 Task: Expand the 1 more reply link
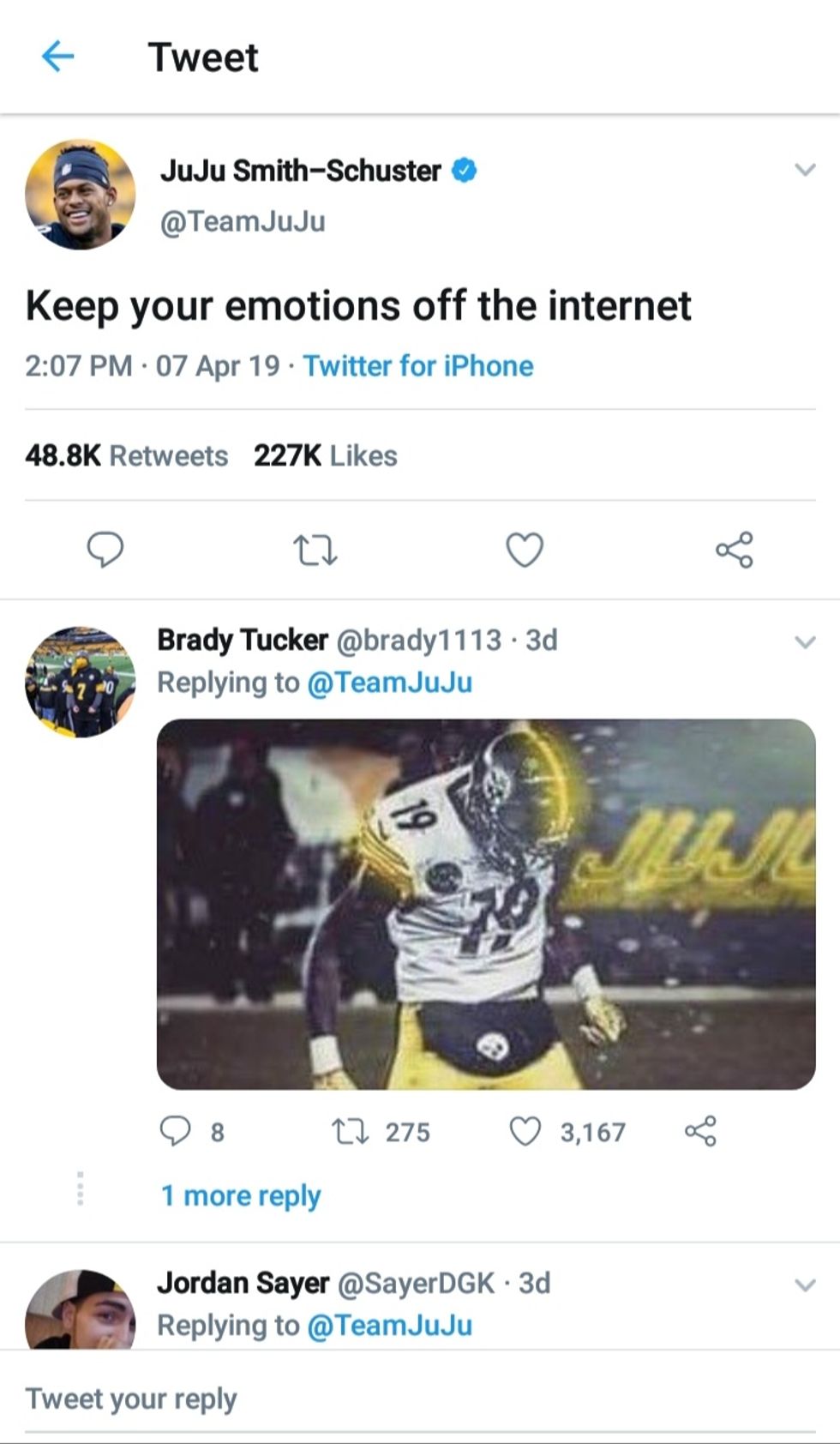coord(241,1195)
